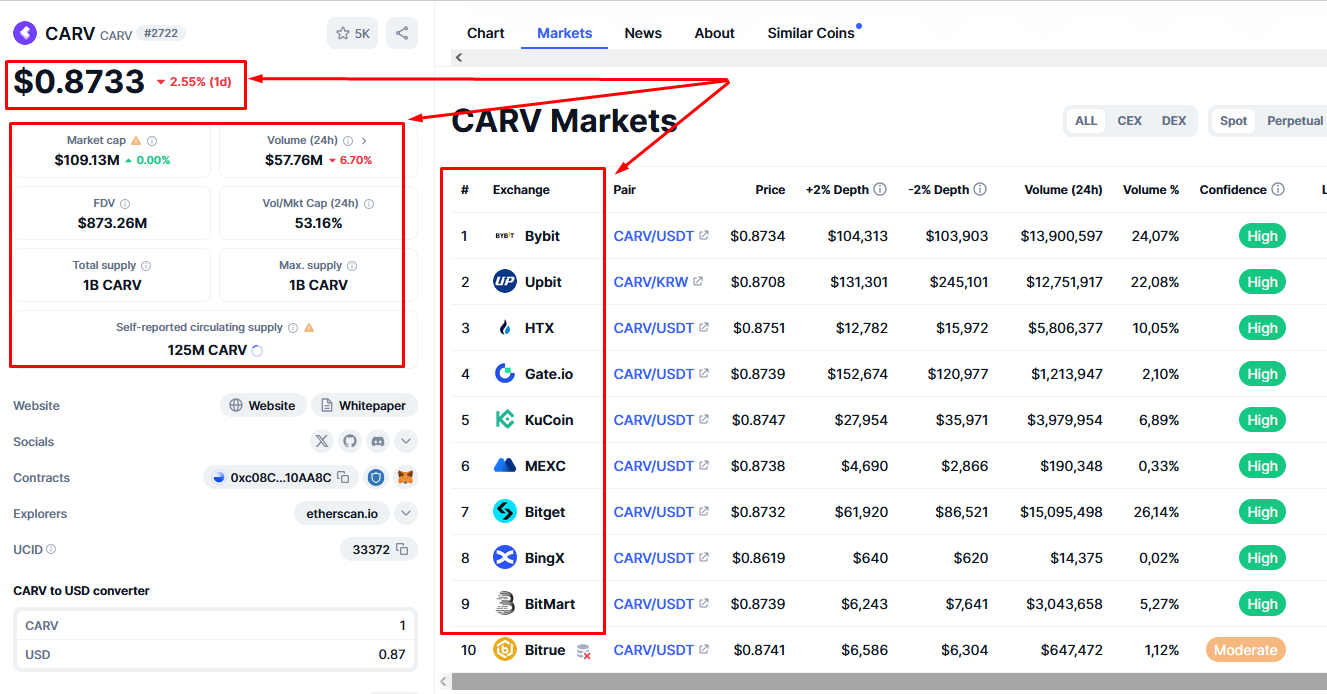Select the Perpetual market type
This screenshot has height=694, width=1327.
[1295, 121]
